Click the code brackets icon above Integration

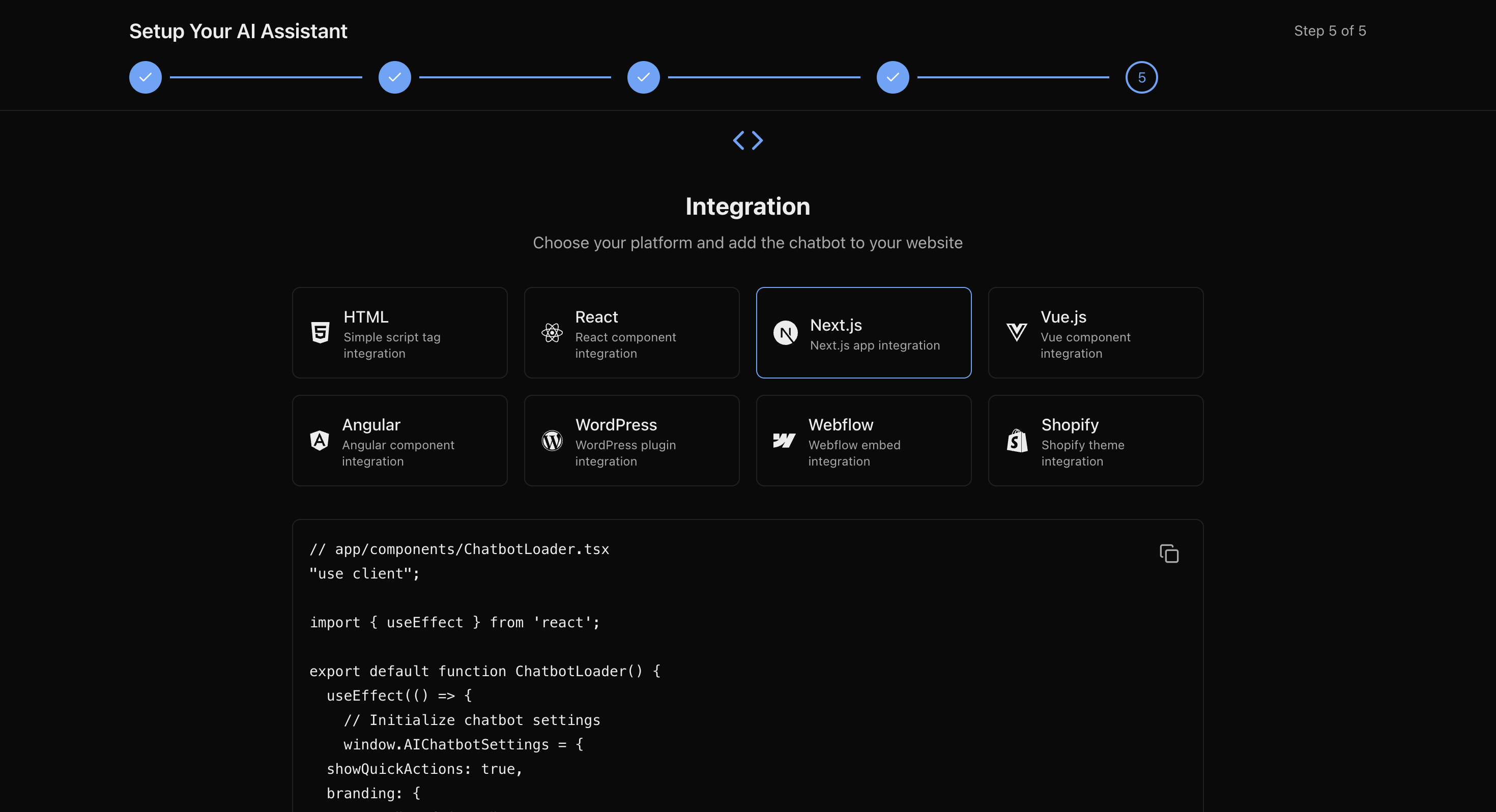click(747, 140)
